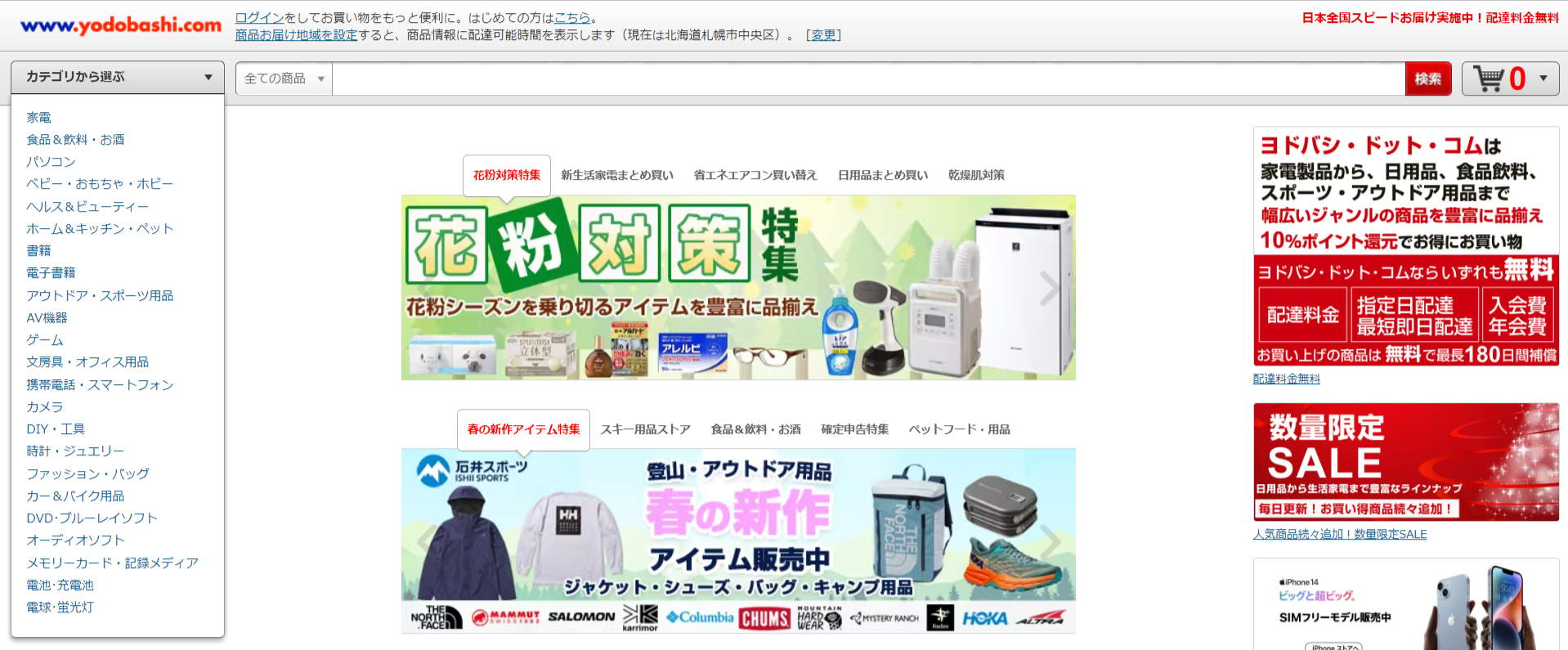Open ファッション・バッグ category
1568x650 pixels.
[x=87, y=474]
